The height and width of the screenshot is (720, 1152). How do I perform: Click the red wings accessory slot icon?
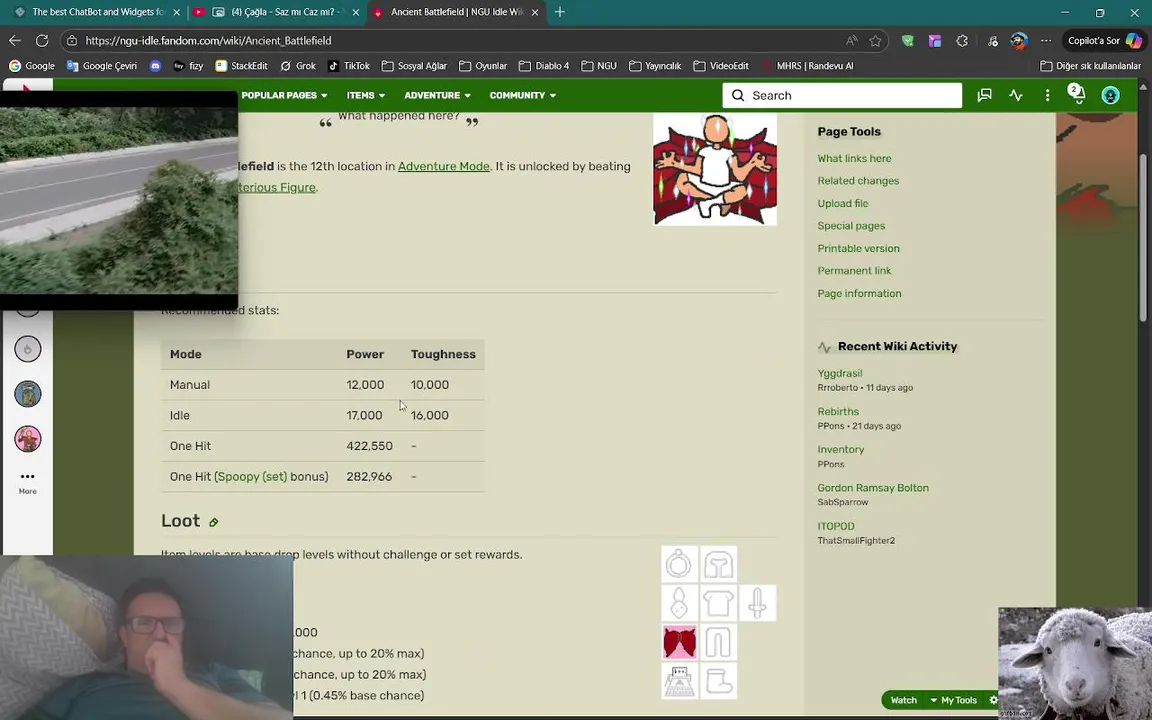(679, 642)
